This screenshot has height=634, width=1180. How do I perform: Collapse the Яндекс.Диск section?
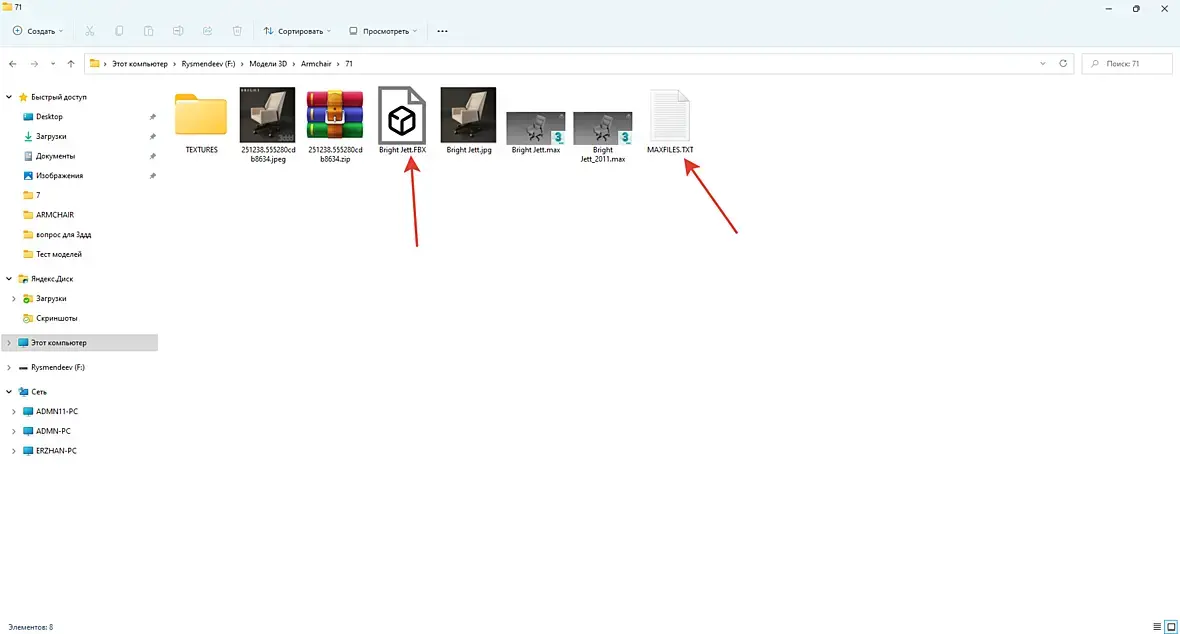click(x=9, y=279)
